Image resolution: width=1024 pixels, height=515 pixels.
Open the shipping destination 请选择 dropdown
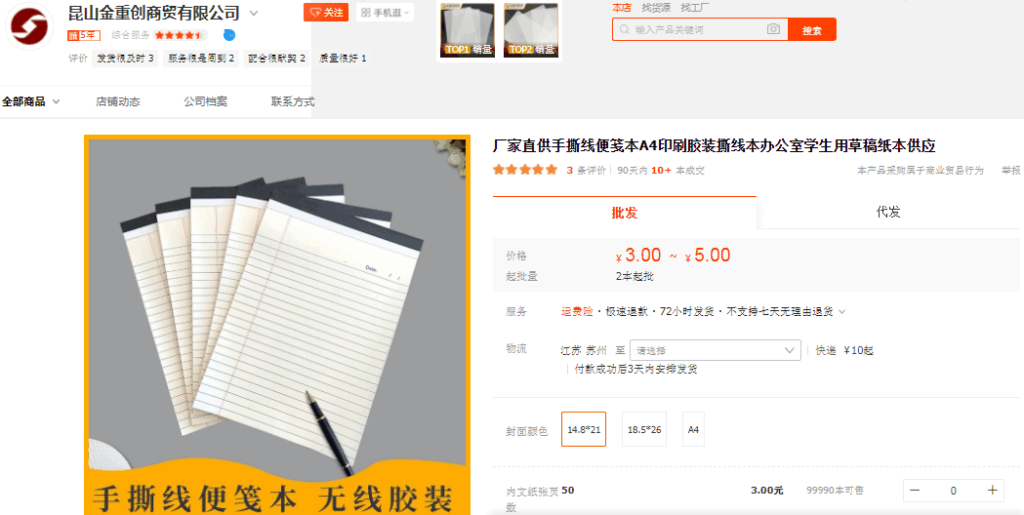click(715, 350)
